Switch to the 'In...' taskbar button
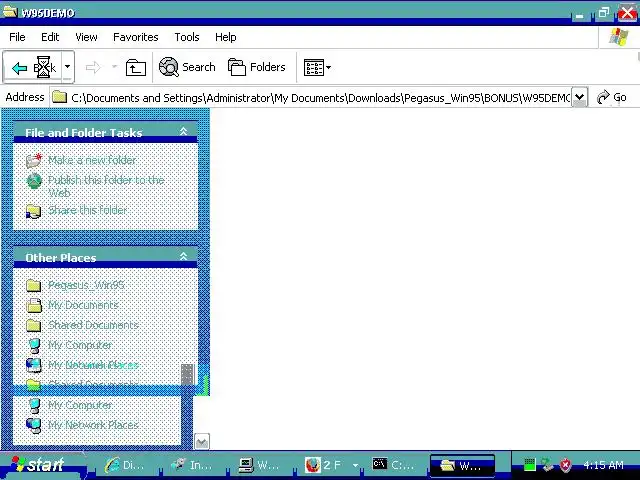The image size is (640, 480). 193,465
